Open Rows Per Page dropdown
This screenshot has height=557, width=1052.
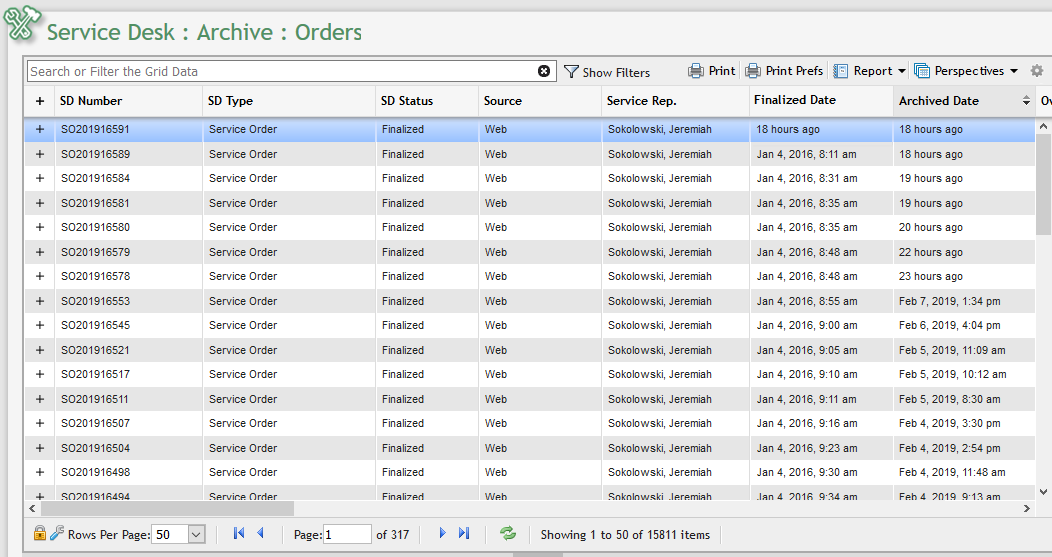[196, 535]
